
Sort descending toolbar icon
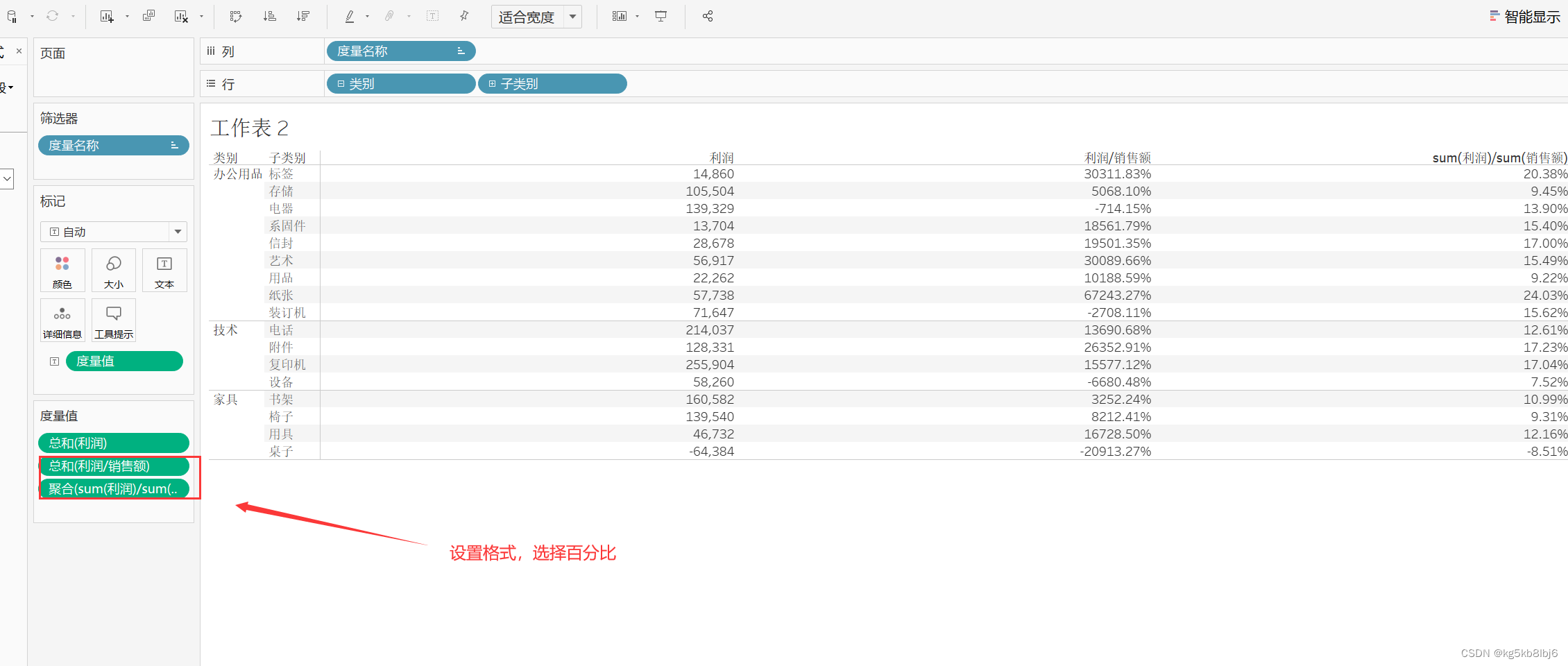[303, 16]
